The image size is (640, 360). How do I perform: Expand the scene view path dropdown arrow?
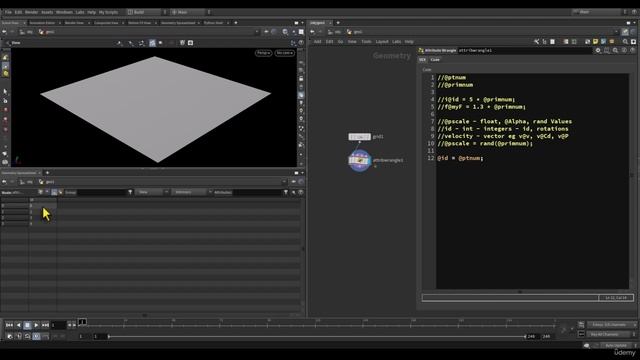click(257, 32)
